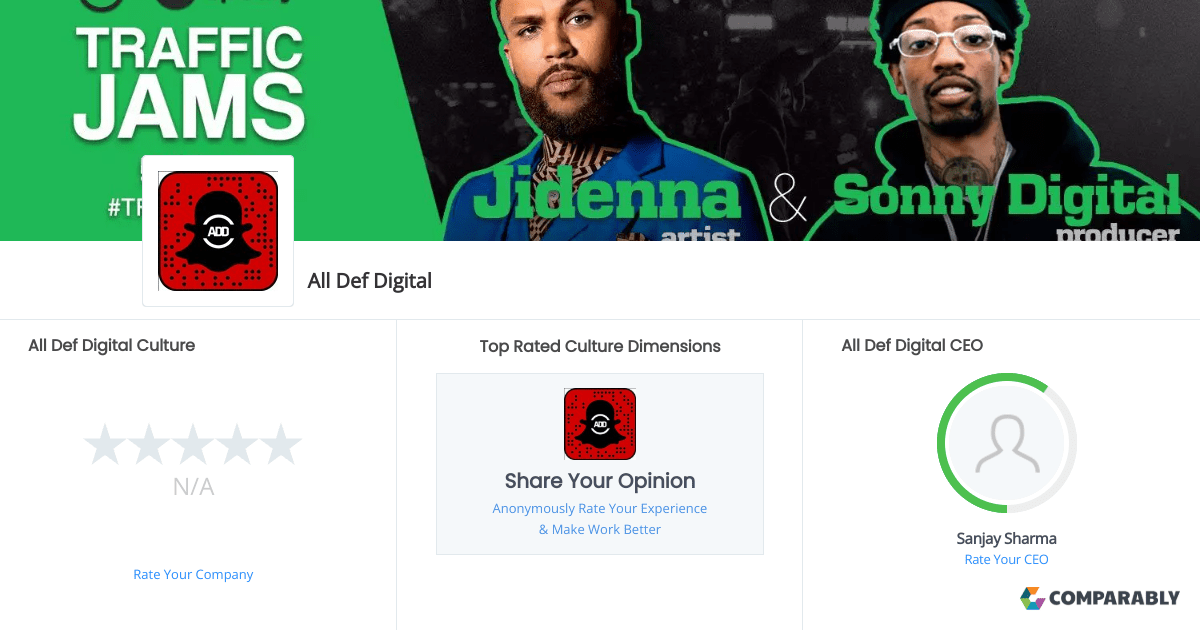
Task: Click the Sanjay Sharma CEO name
Action: [x=1006, y=538]
